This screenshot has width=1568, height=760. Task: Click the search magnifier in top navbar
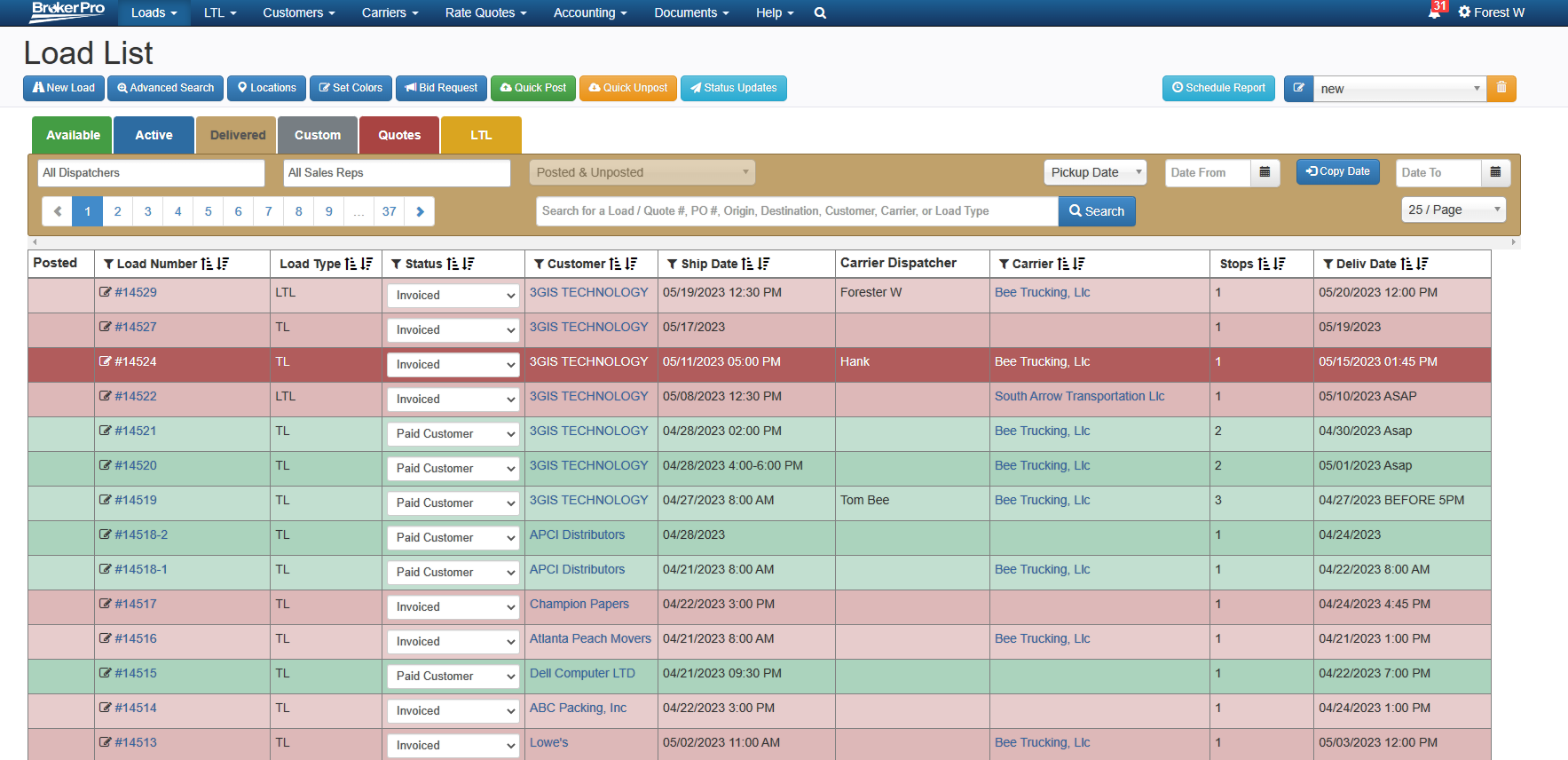pos(820,13)
